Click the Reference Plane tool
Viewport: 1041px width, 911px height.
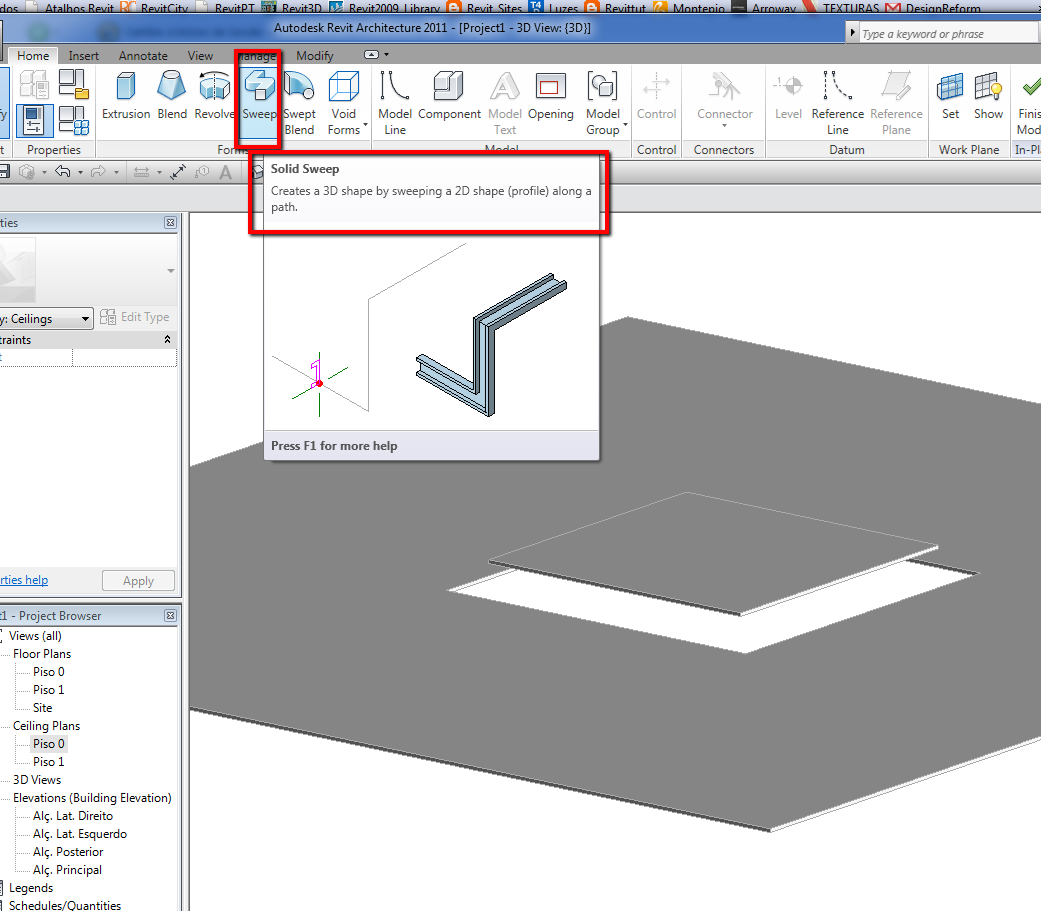tap(896, 104)
